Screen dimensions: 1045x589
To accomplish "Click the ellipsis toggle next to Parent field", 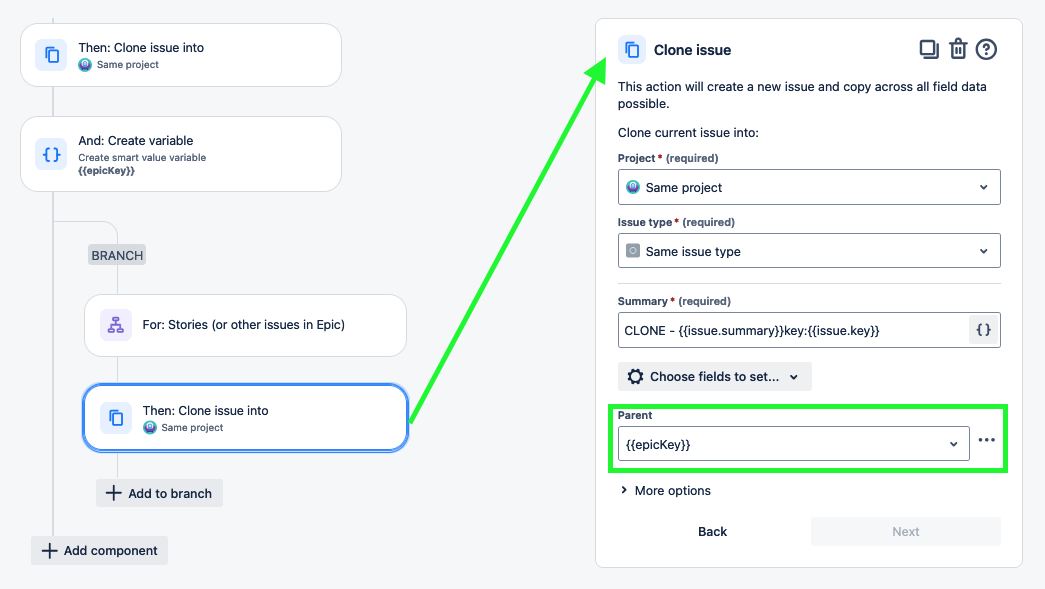I will click(x=985, y=441).
